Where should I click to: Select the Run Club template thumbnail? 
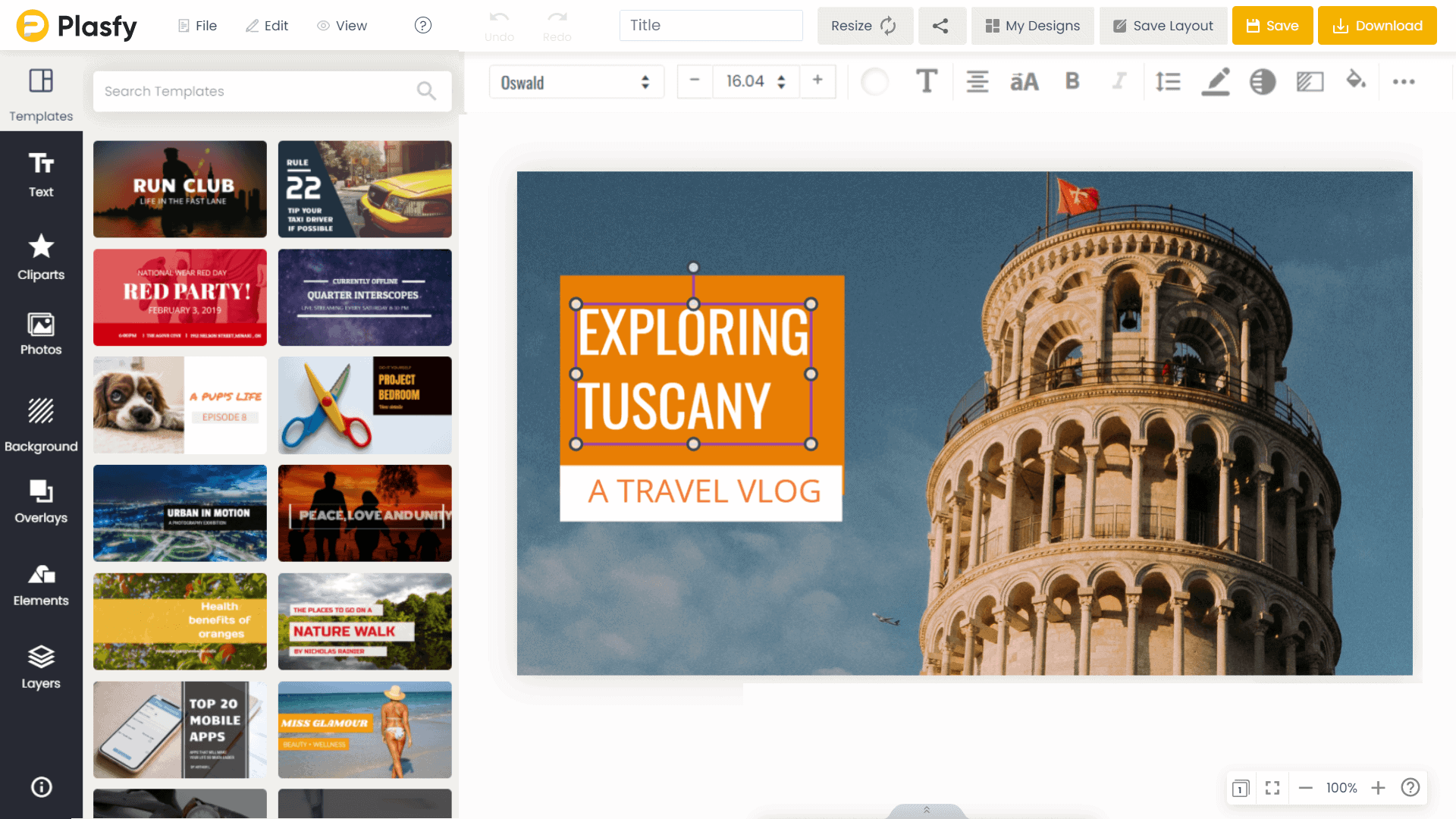pyautogui.click(x=180, y=189)
